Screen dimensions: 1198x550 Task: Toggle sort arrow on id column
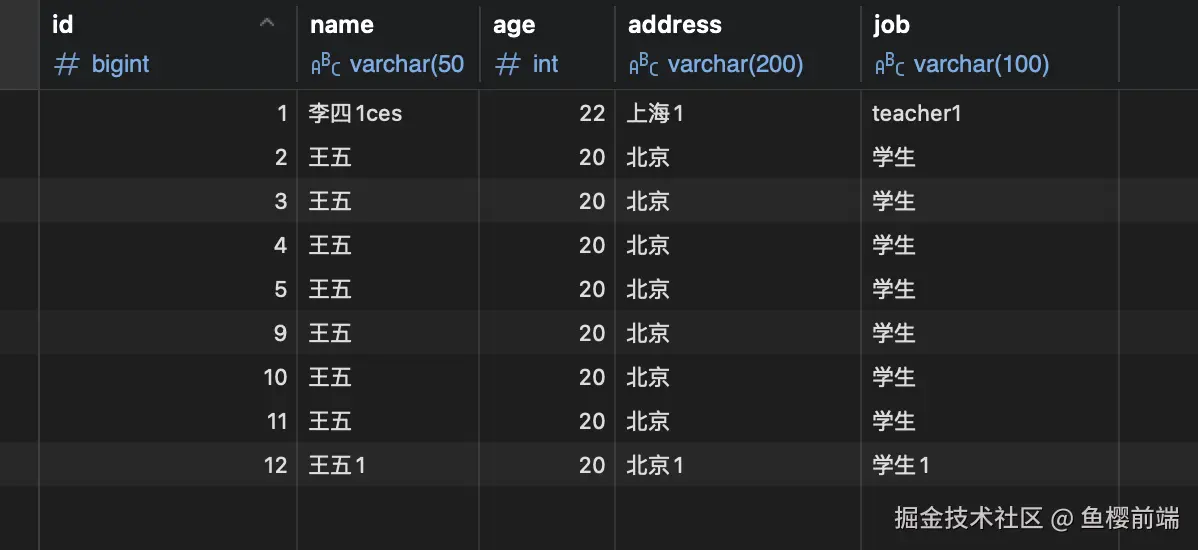pos(267,24)
